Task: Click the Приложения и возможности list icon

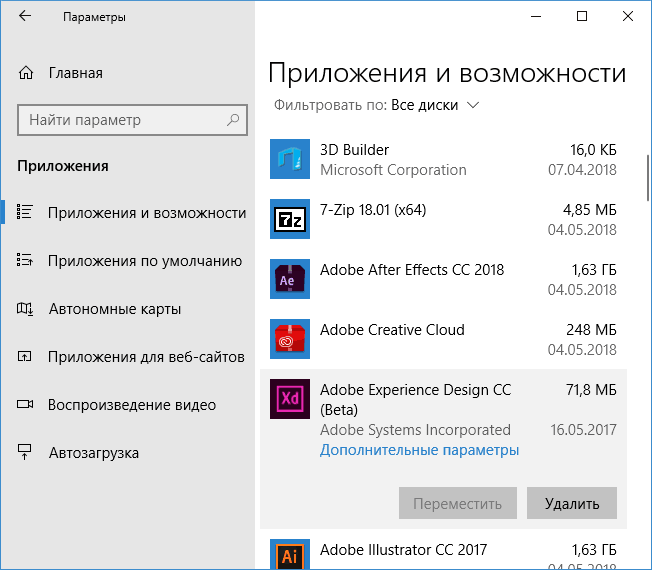Action: (25, 212)
